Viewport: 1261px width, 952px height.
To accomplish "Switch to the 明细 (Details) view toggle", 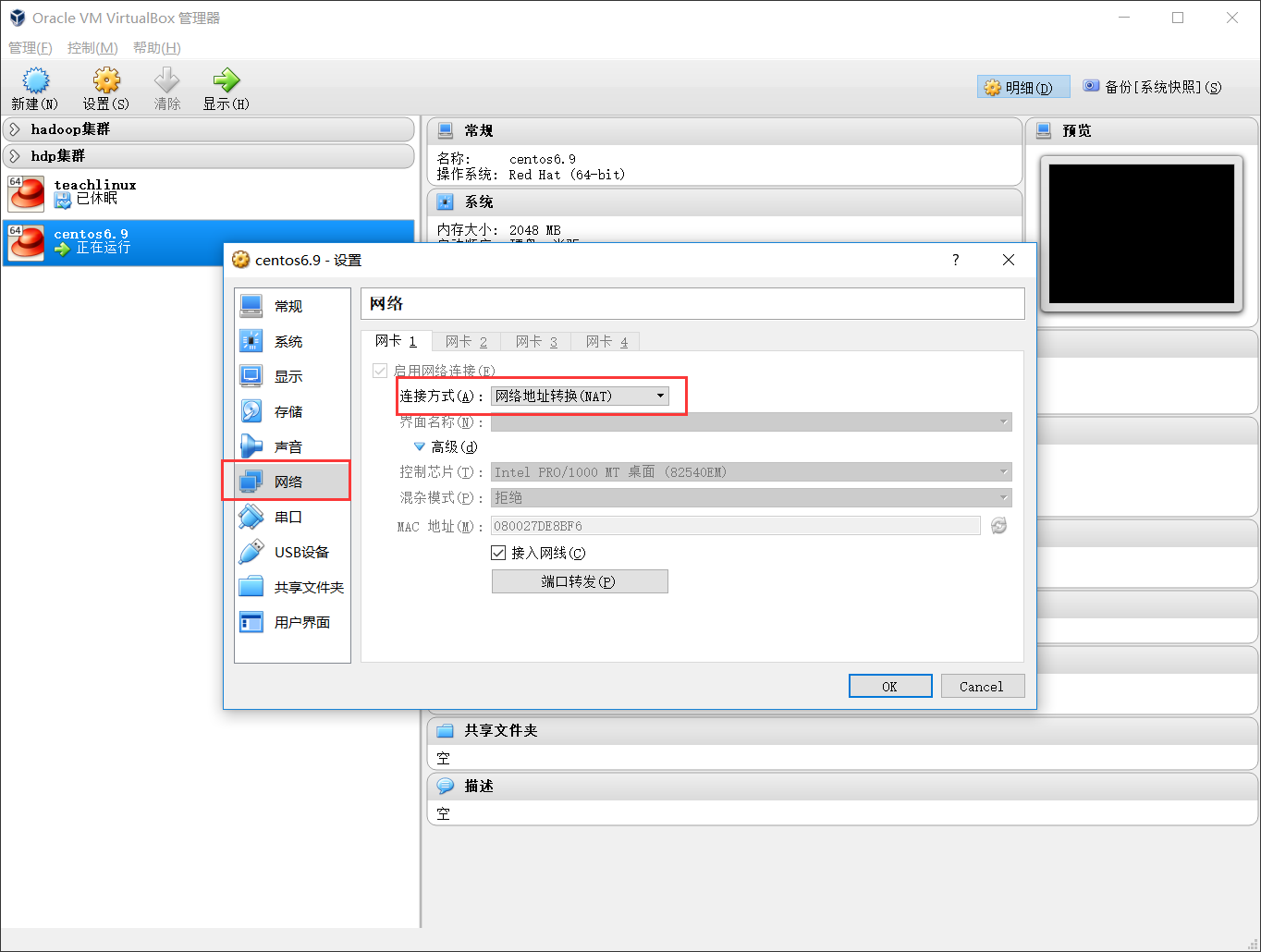I will point(1023,87).
